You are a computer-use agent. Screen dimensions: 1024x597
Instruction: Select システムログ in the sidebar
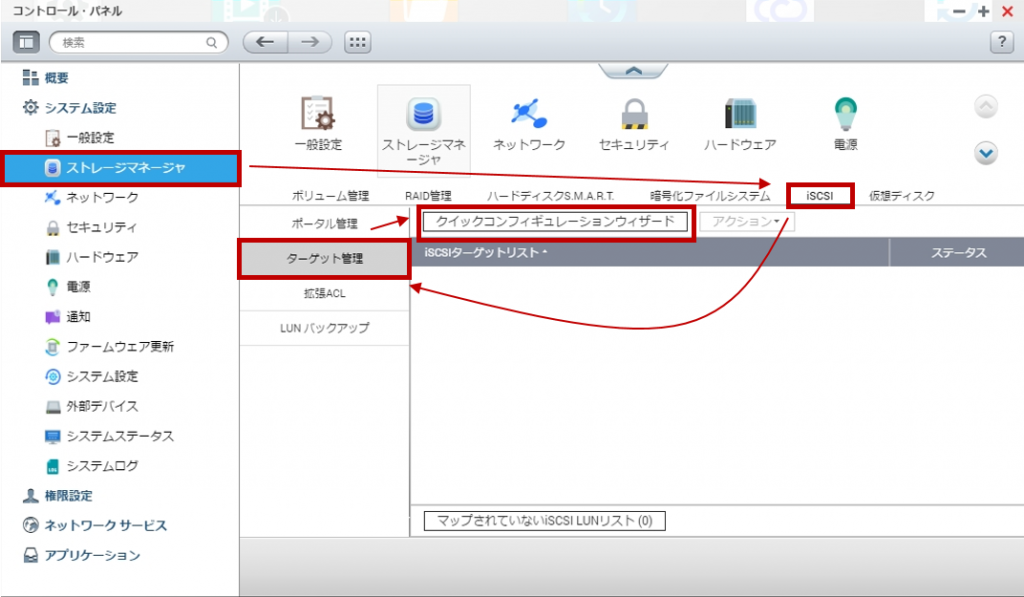91,466
